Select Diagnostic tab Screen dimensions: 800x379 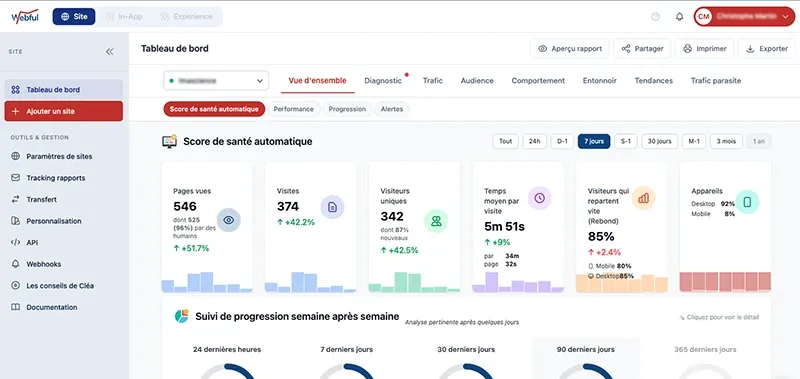click(x=383, y=81)
